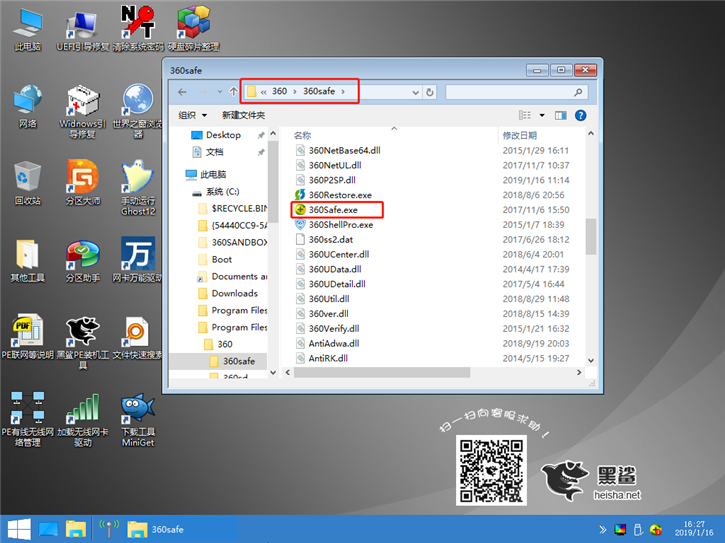Launch 下载工具 MiniGet from the desktop
The image size is (725, 543).
click(137, 409)
